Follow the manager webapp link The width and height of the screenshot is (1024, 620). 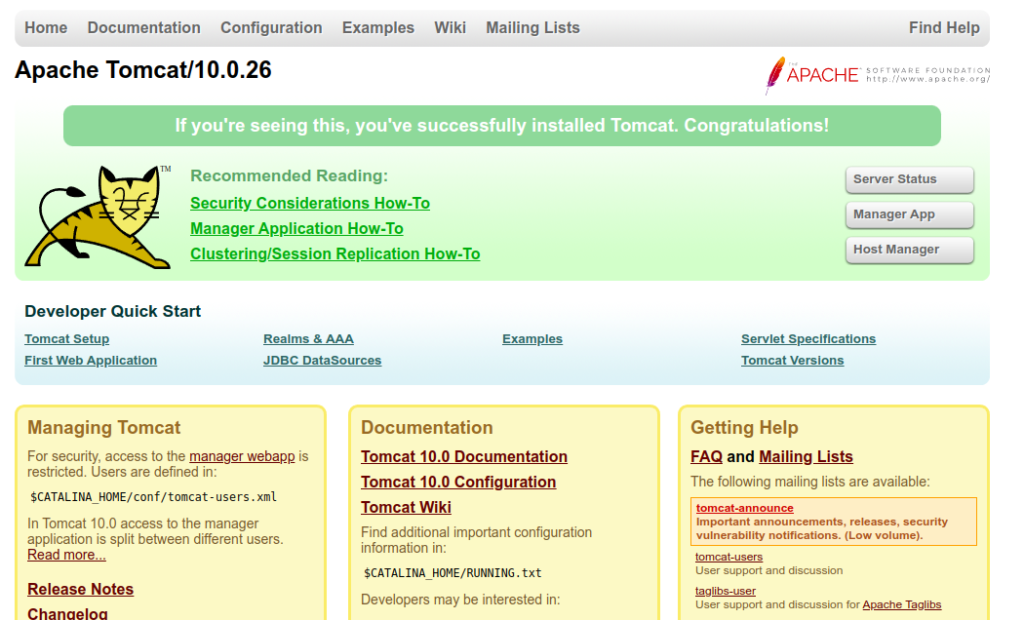[x=242, y=456]
